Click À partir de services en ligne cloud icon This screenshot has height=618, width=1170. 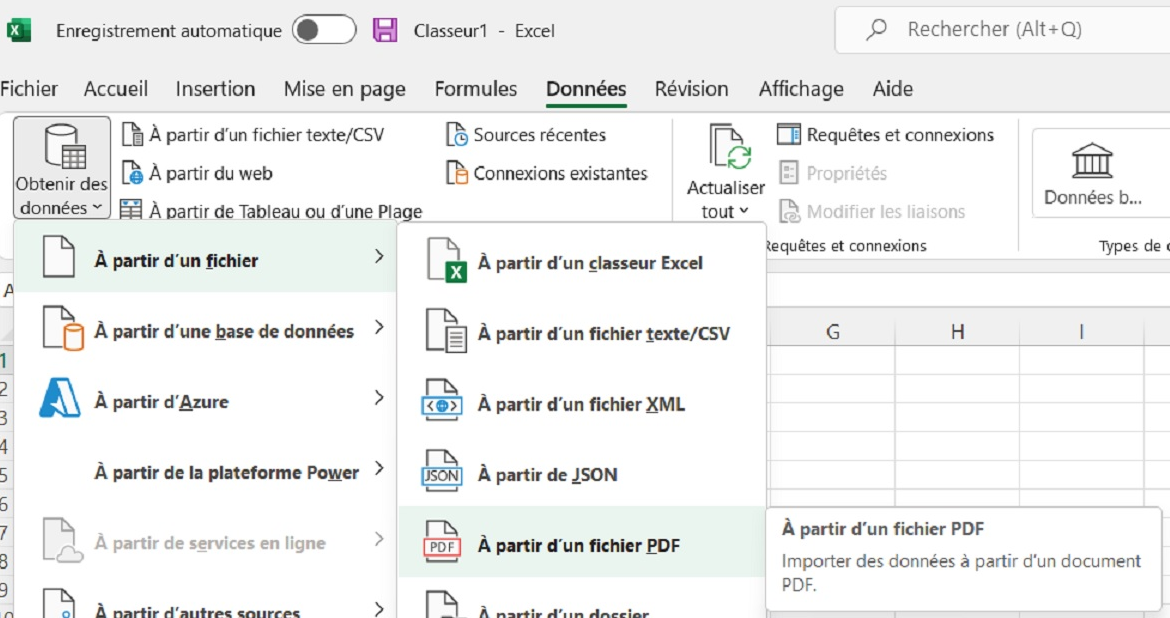pos(62,540)
